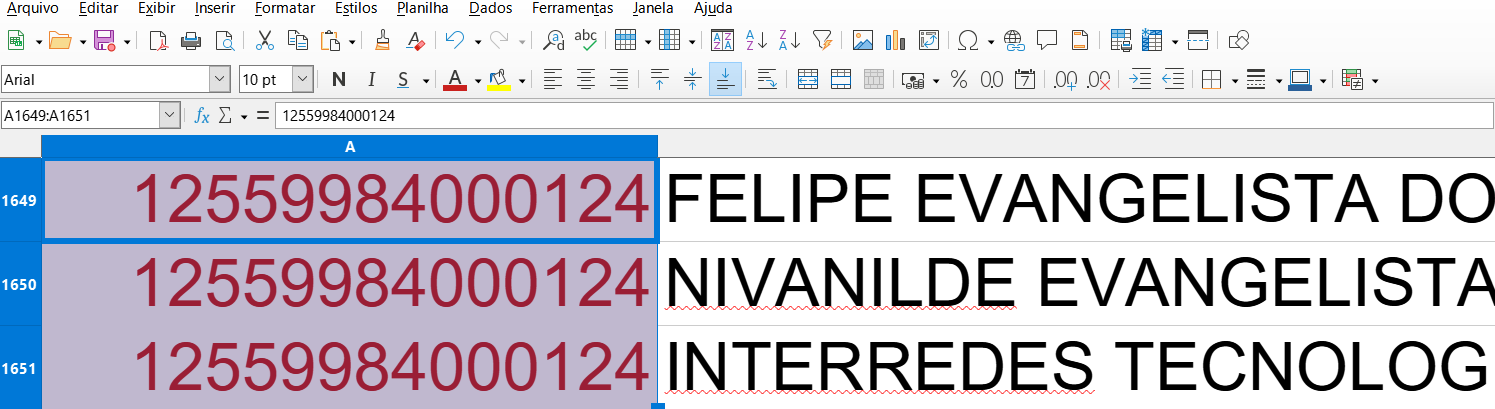Click the Clear Direct Formatting icon

coord(416,41)
